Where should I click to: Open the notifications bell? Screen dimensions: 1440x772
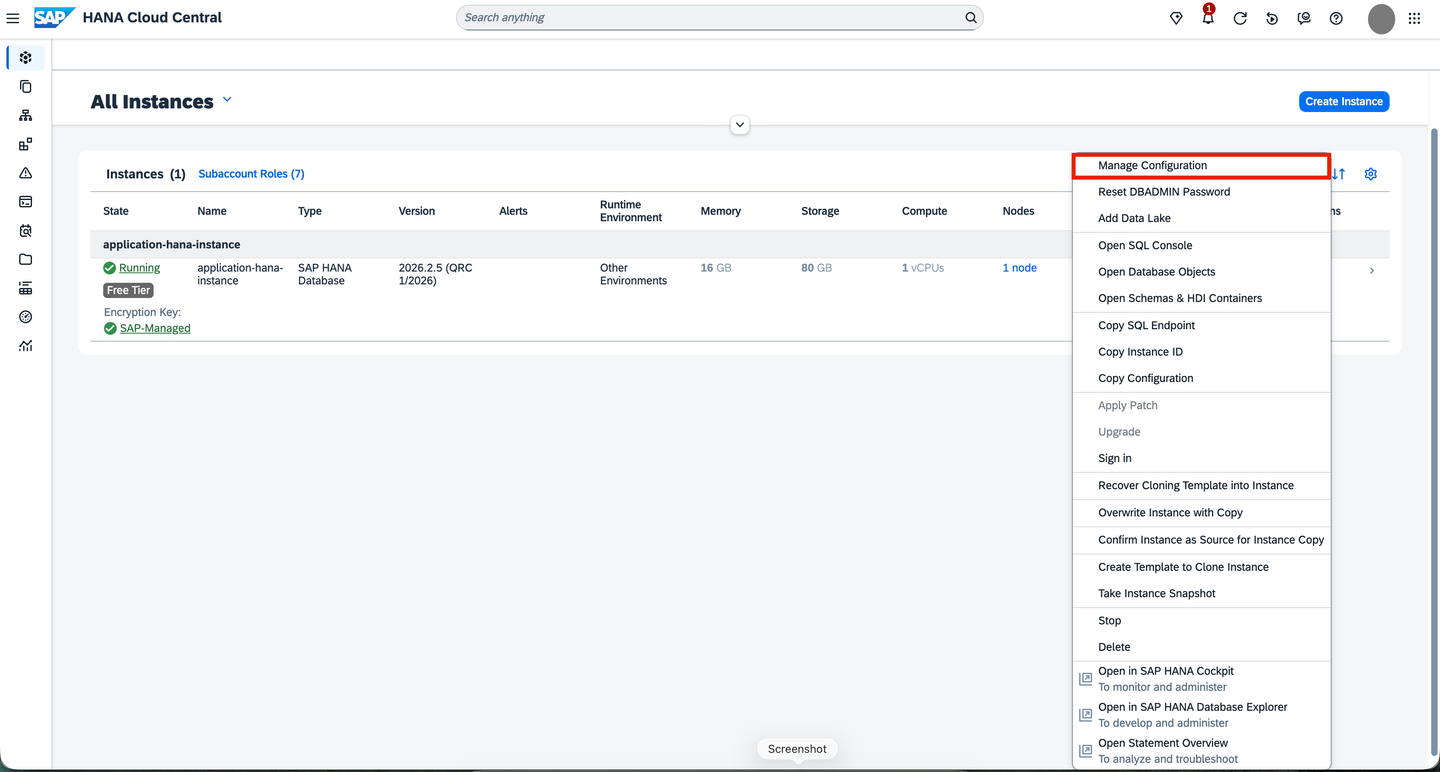coord(1208,18)
